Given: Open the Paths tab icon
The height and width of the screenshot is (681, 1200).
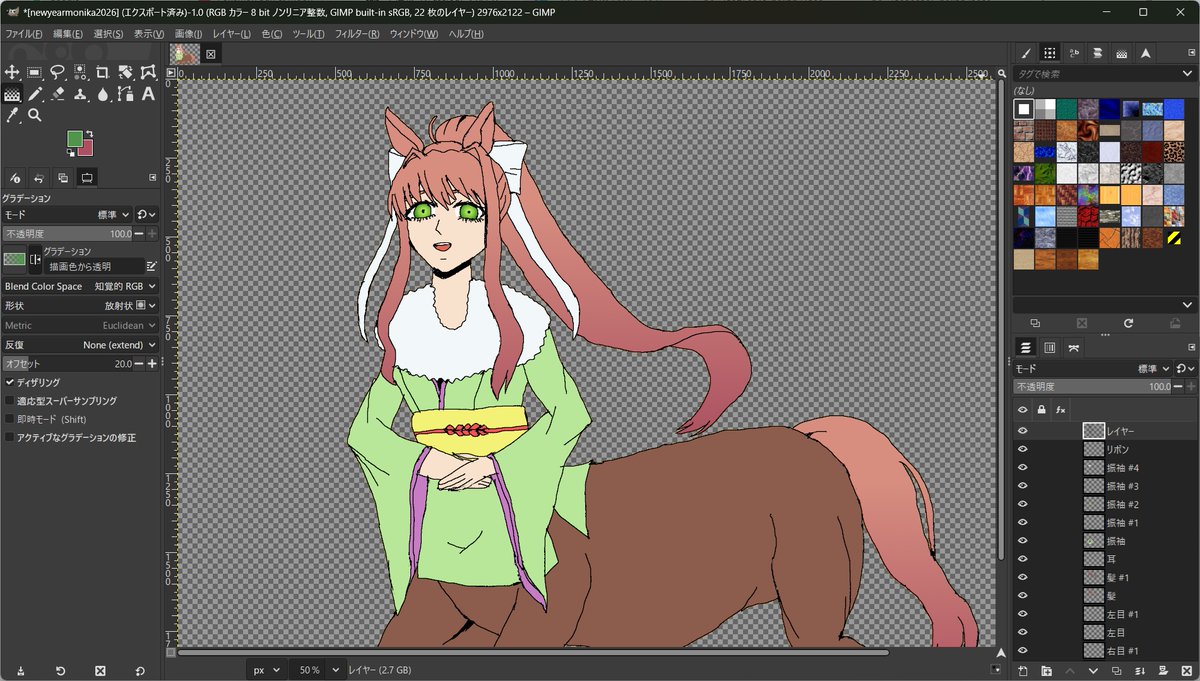Looking at the screenshot, I should pyautogui.click(x=1073, y=347).
